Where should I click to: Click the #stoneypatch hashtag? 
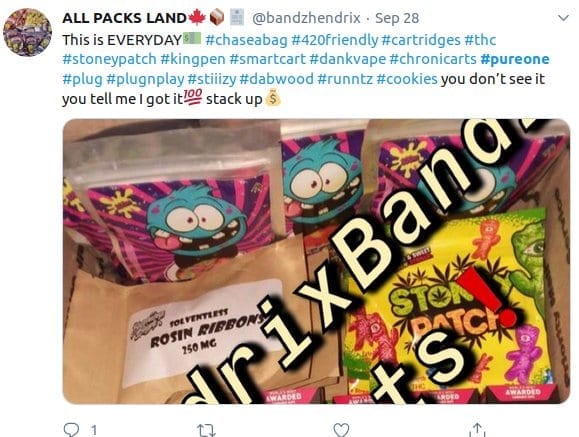pyautogui.click(x=109, y=59)
